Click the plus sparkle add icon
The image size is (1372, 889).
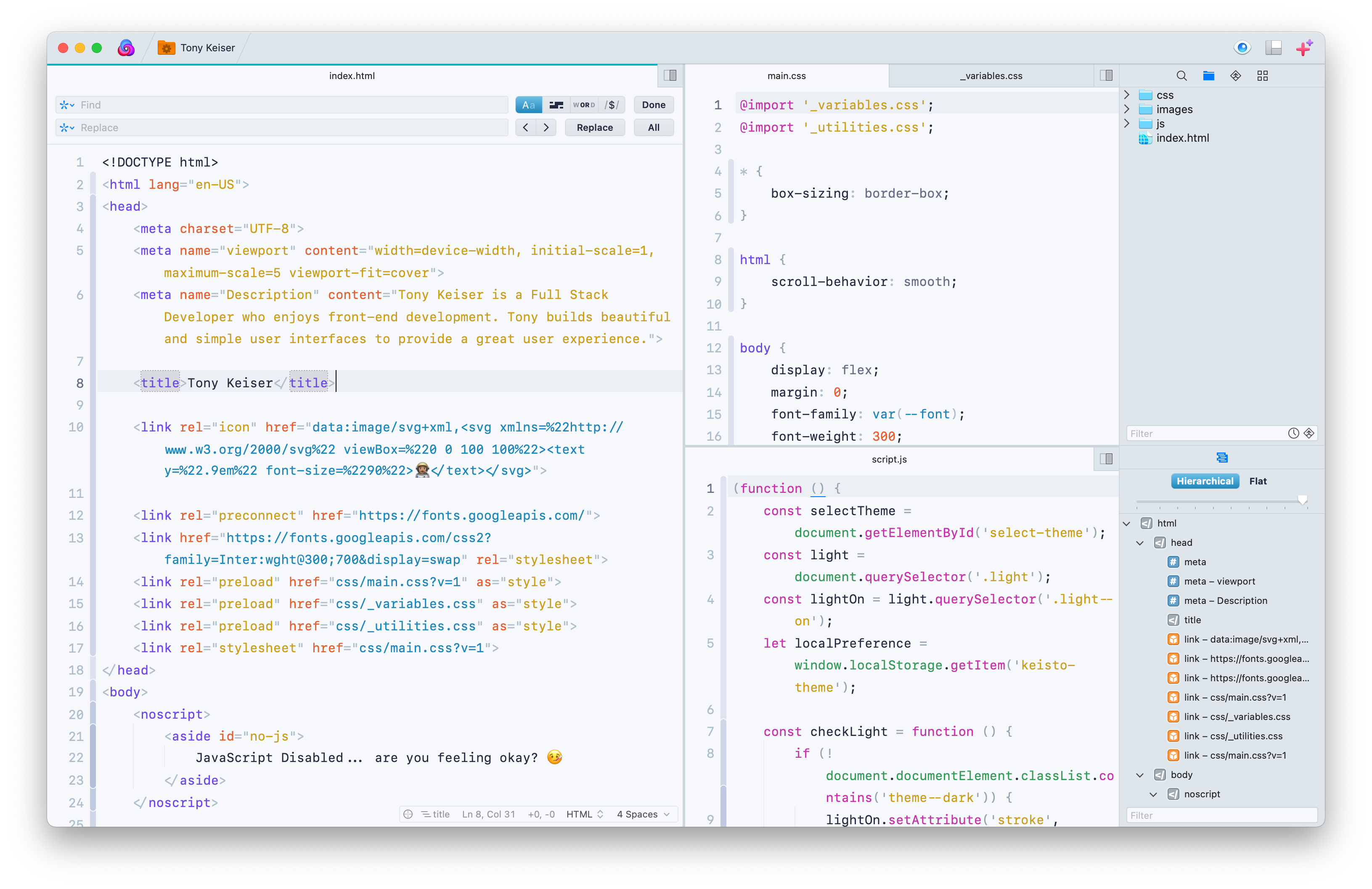pyautogui.click(x=1304, y=48)
